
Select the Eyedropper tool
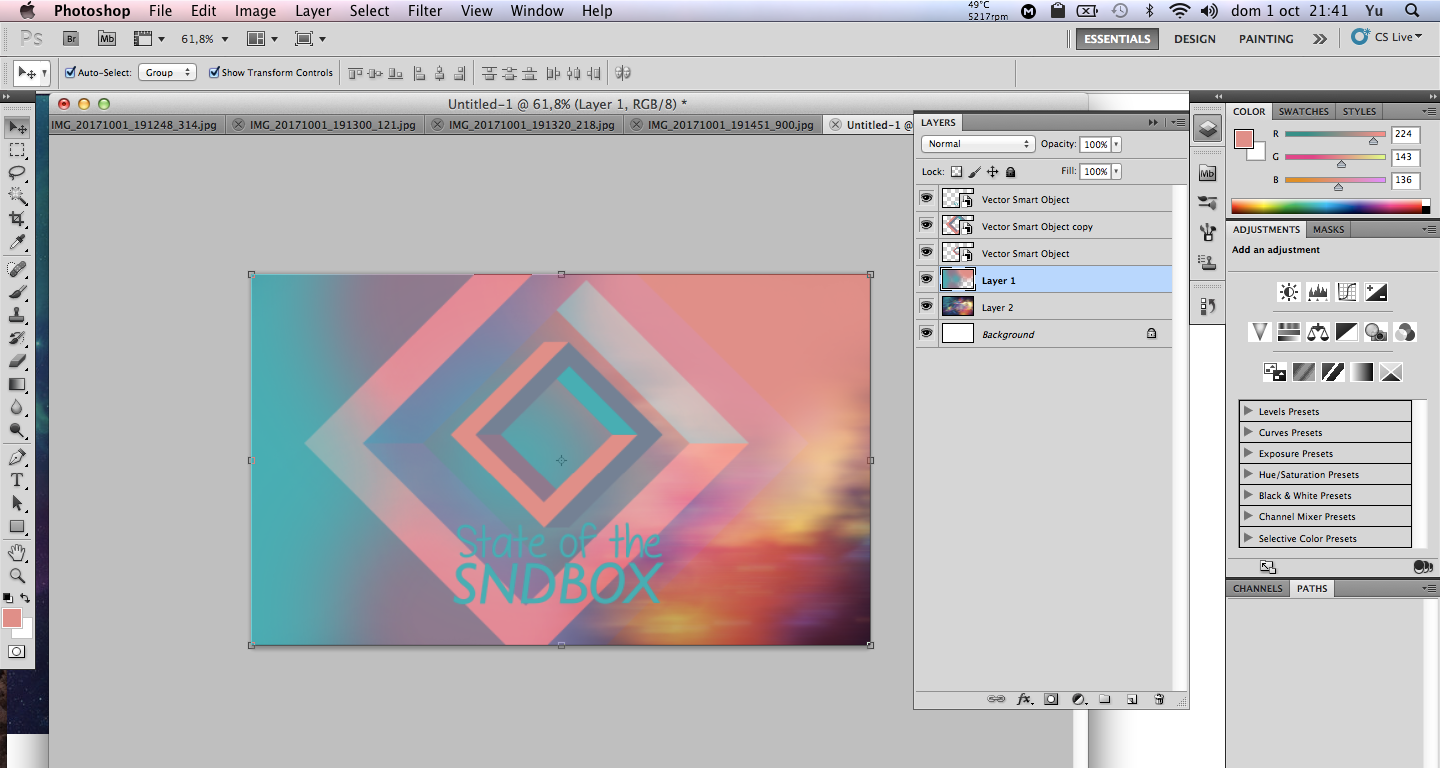click(17, 242)
